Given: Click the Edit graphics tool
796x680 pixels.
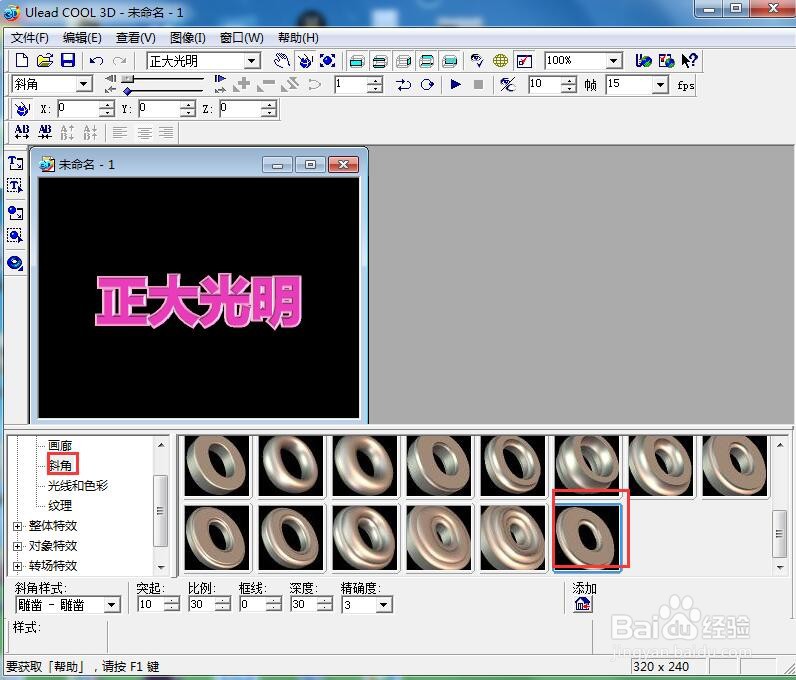Looking at the screenshot, I should (x=15, y=236).
